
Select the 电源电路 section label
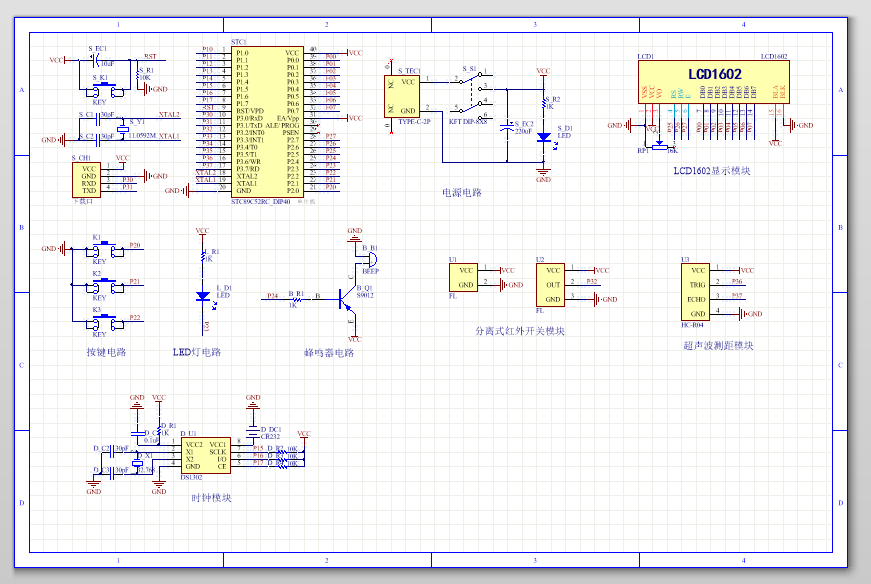462,192
